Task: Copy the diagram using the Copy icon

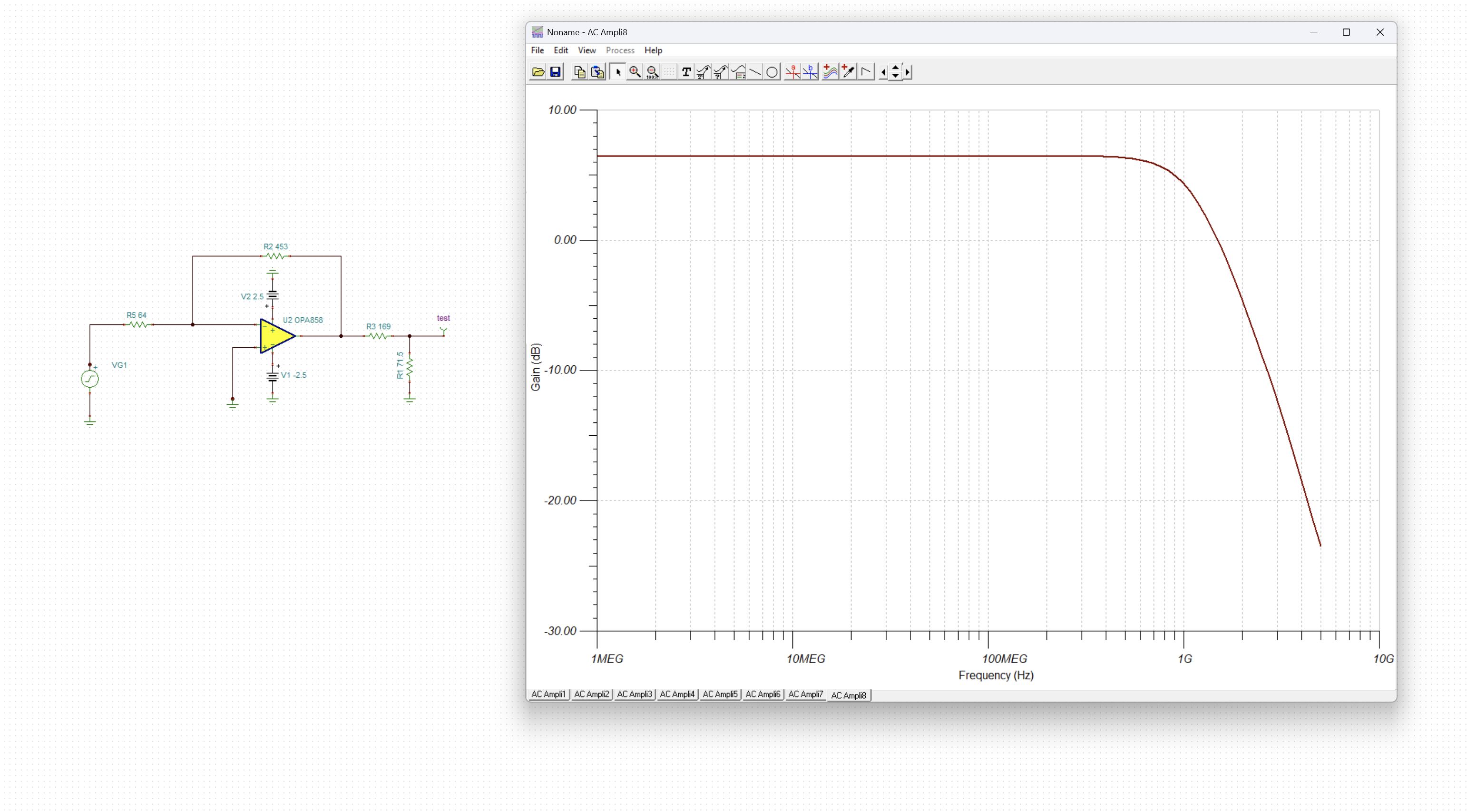Action: (x=579, y=72)
